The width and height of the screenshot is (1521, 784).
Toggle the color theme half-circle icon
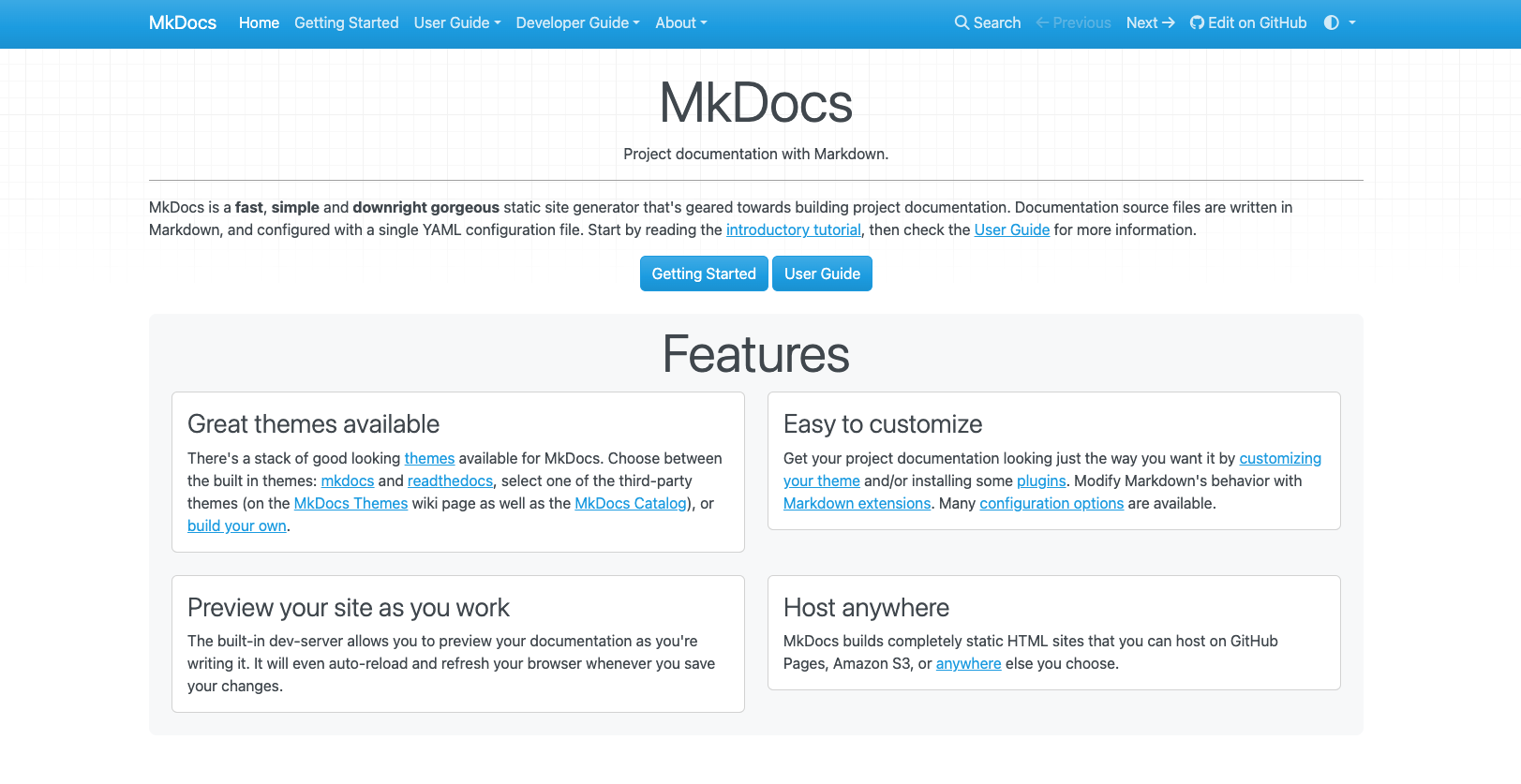click(x=1331, y=22)
